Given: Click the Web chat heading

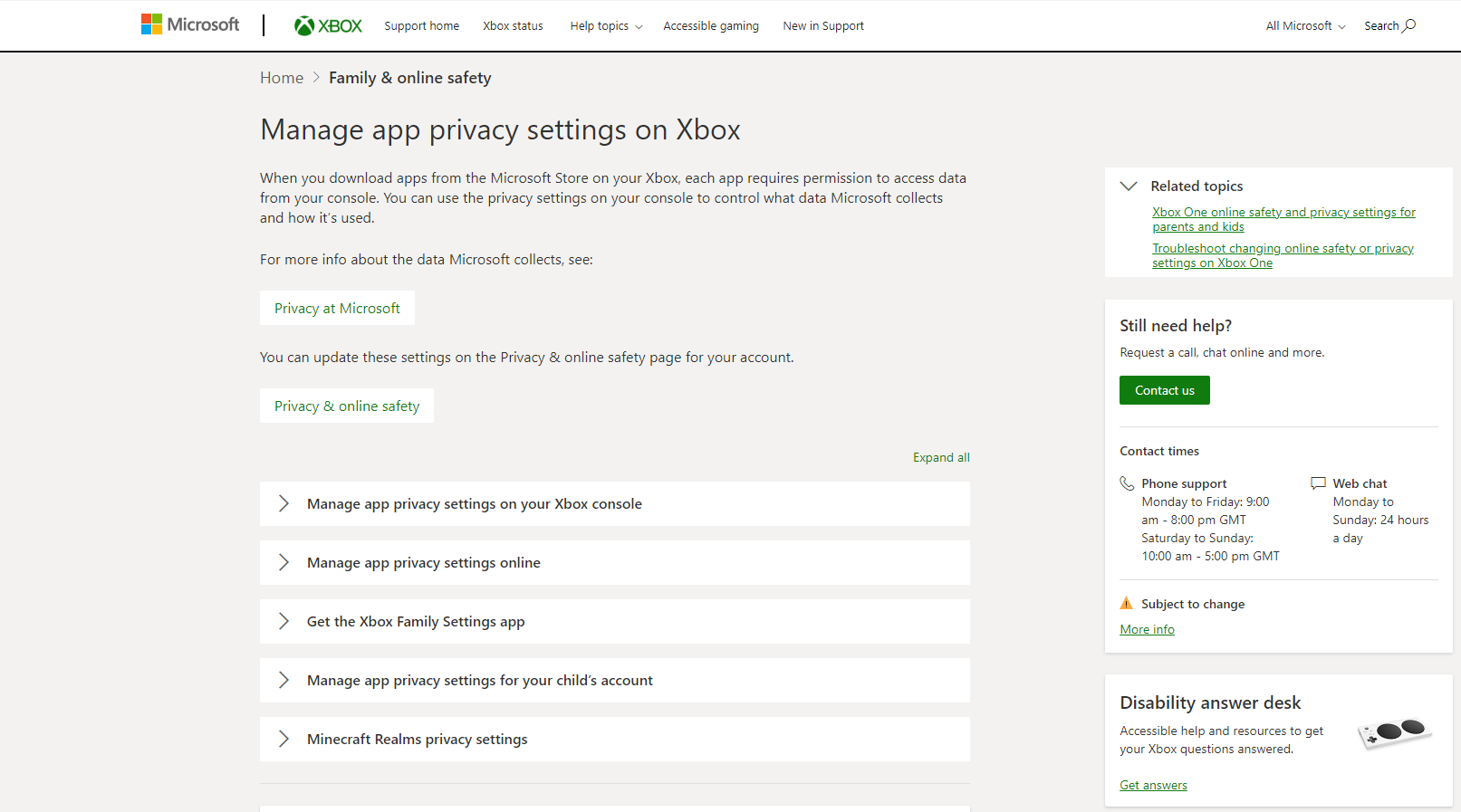Looking at the screenshot, I should point(1360,483).
